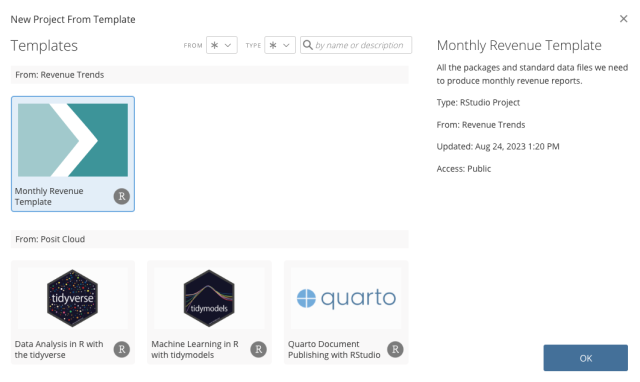Click the 'From: Posit Cloud' section header

click(209, 239)
